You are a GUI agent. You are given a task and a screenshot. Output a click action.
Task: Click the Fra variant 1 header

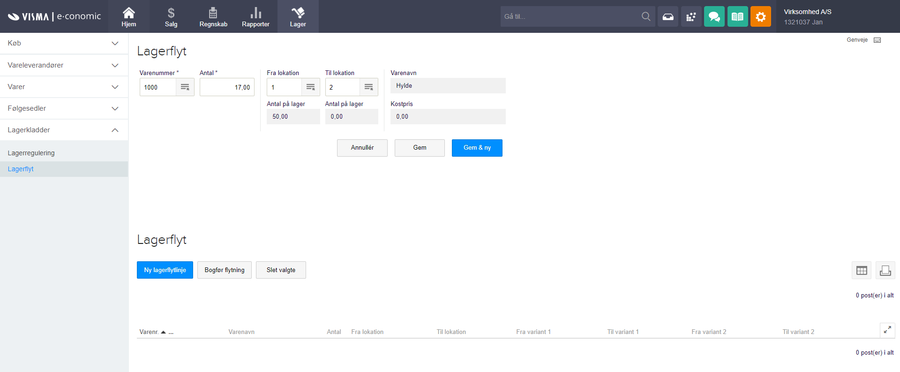[533, 332]
